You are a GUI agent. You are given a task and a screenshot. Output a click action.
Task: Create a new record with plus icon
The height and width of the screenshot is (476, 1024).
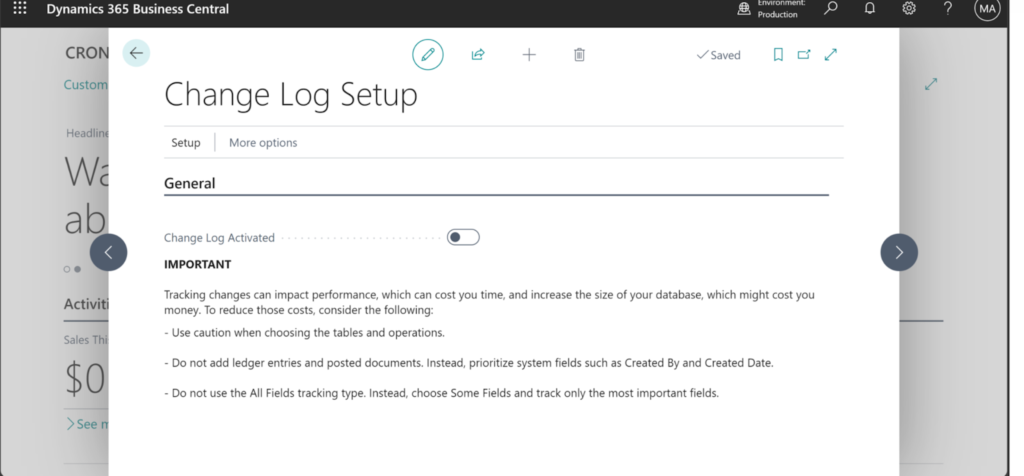point(529,55)
